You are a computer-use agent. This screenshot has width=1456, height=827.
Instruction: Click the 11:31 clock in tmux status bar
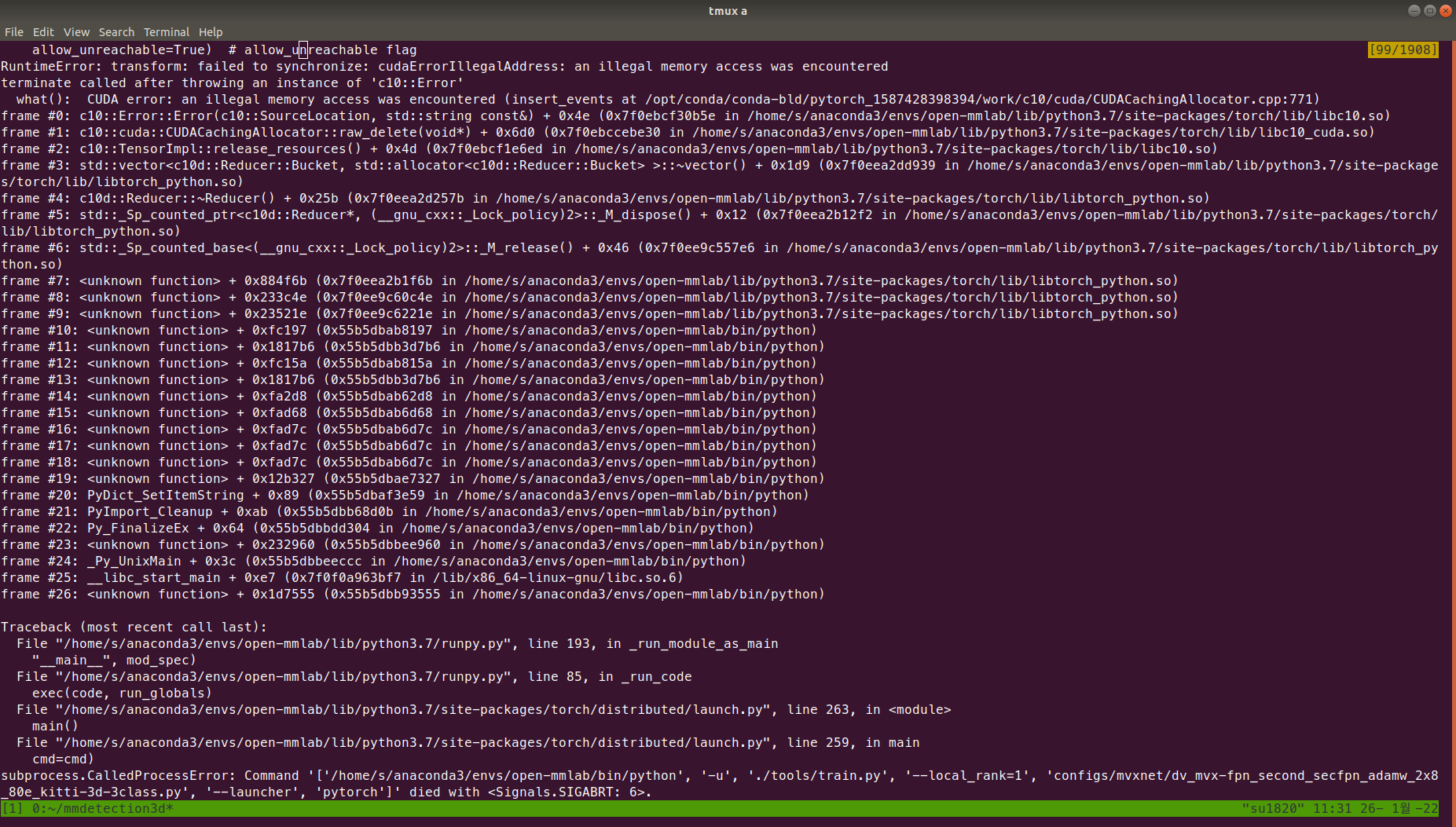tap(1332, 808)
